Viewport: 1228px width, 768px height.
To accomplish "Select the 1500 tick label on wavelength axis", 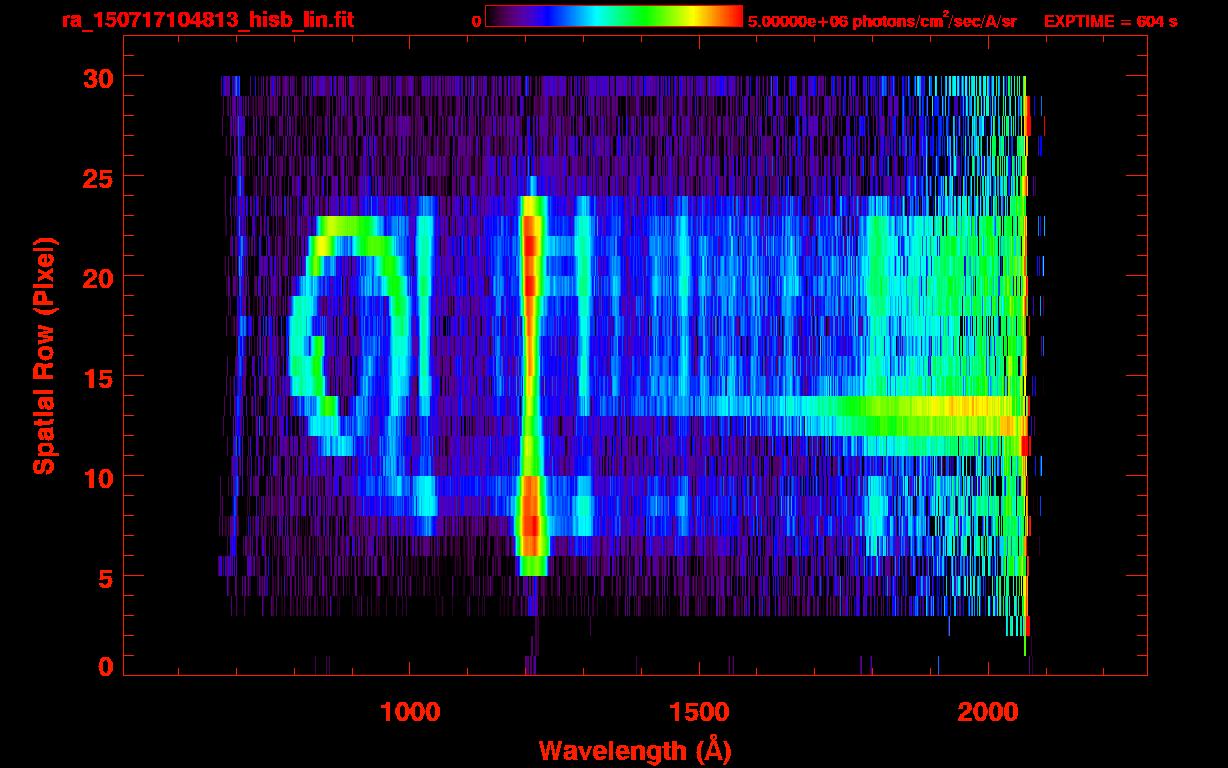I will point(698,712).
